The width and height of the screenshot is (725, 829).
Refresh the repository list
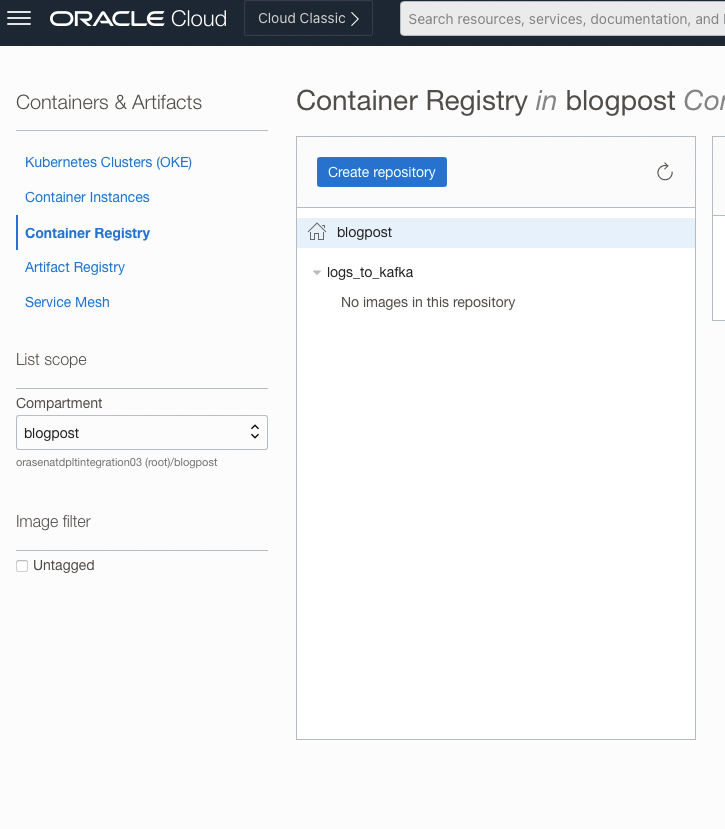(664, 172)
